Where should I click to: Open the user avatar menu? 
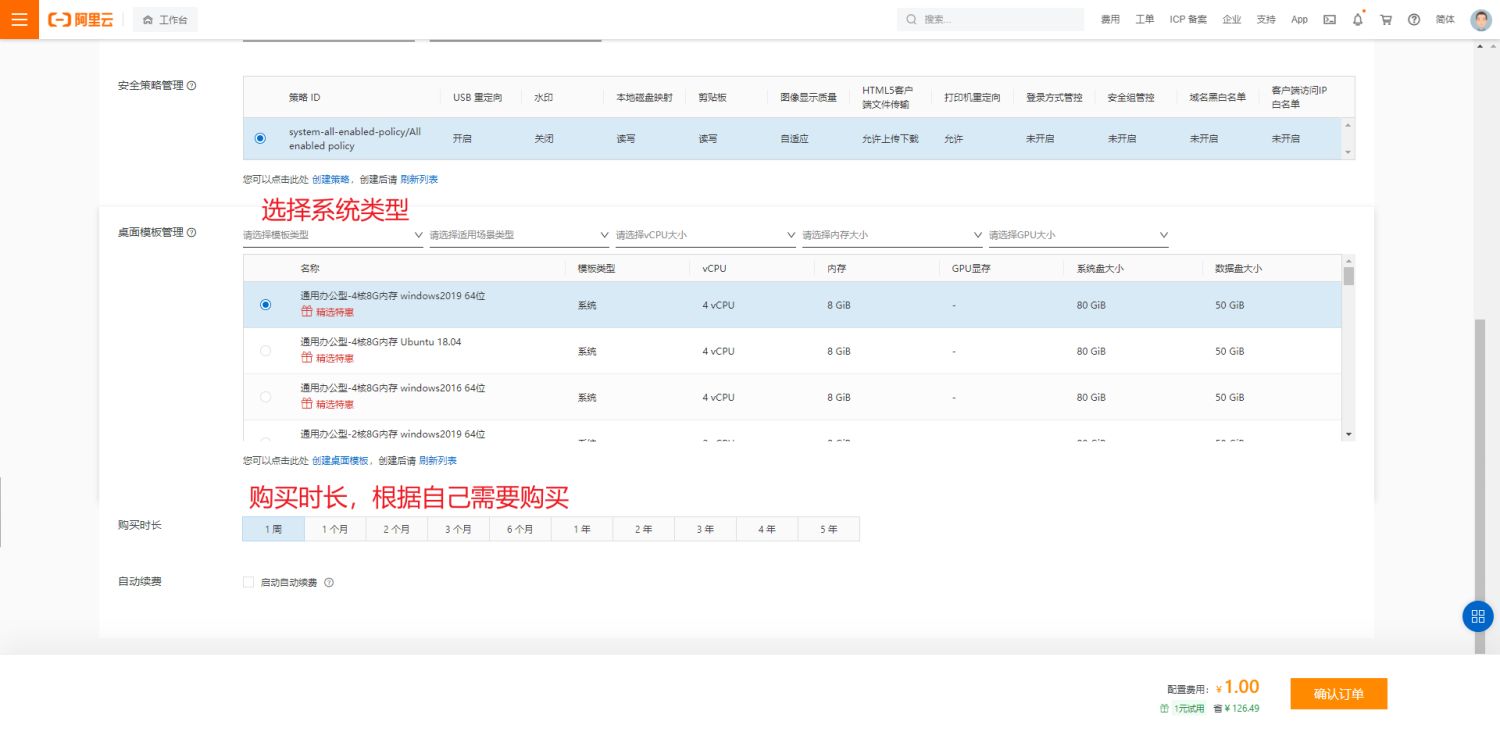(1481, 19)
